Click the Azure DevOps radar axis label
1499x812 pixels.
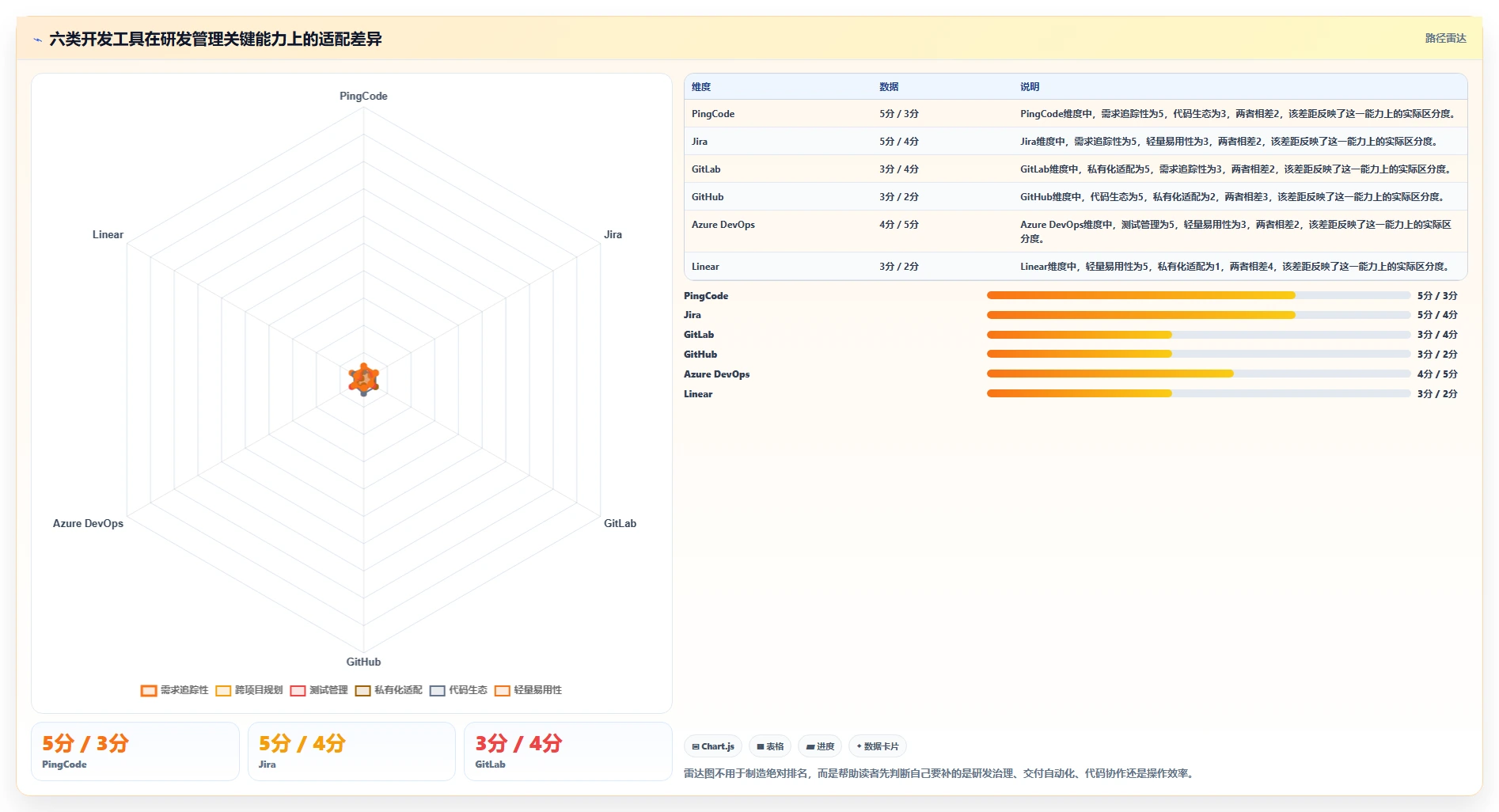pyautogui.click(x=88, y=523)
